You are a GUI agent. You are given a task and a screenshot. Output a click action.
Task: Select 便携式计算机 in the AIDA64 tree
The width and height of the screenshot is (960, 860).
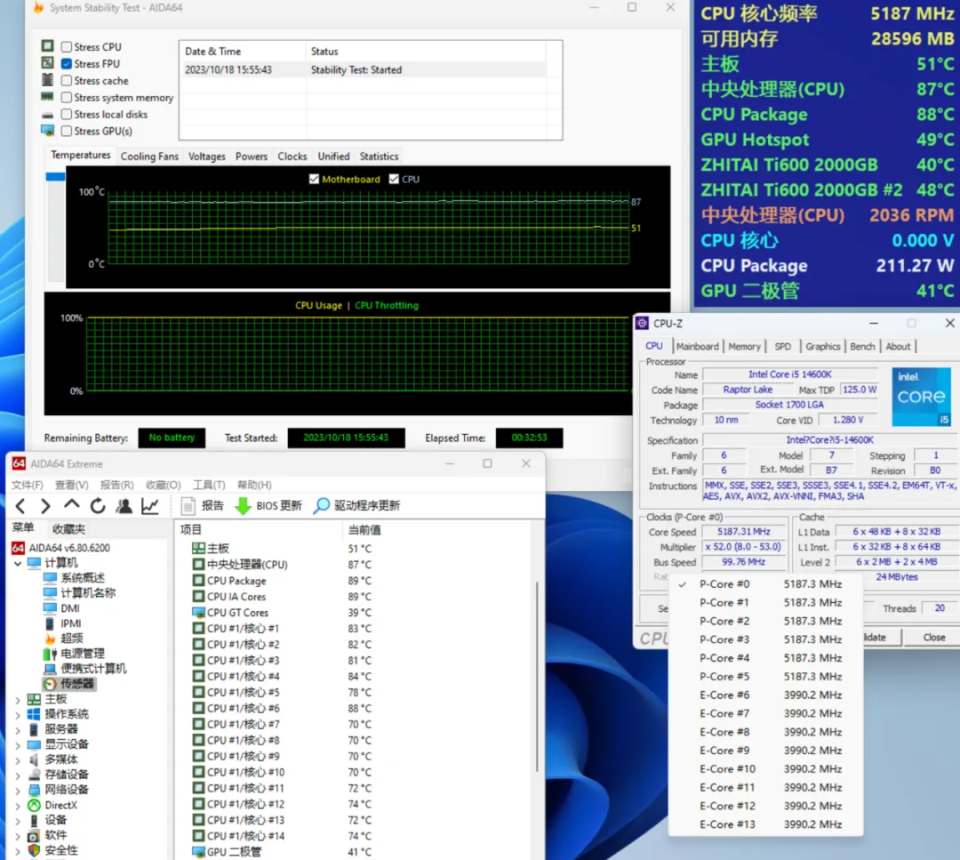(93, 668)
